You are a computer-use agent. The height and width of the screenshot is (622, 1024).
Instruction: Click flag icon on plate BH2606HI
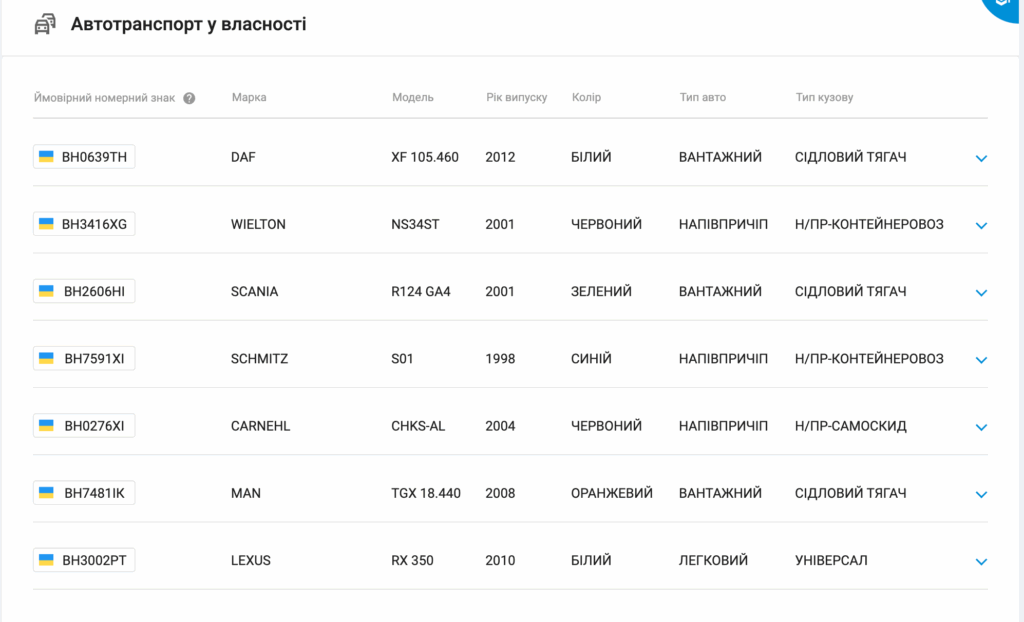pyautogui.click(x=46, y=291)
